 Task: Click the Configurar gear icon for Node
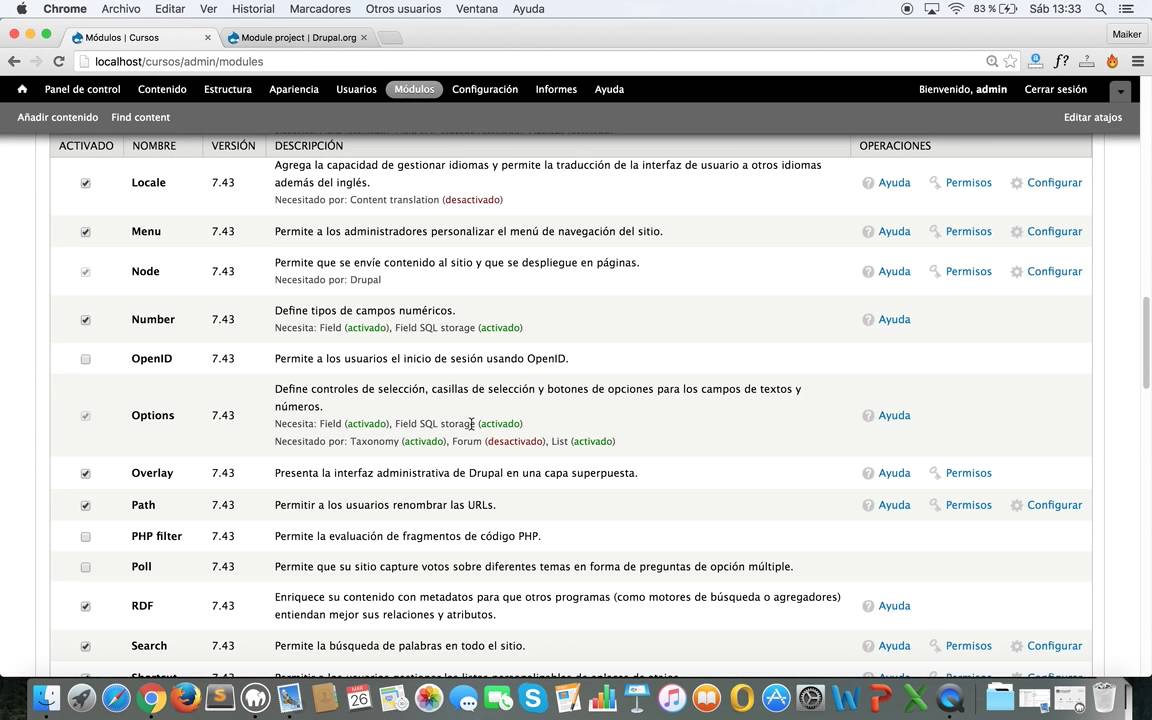coord(1016,272)
